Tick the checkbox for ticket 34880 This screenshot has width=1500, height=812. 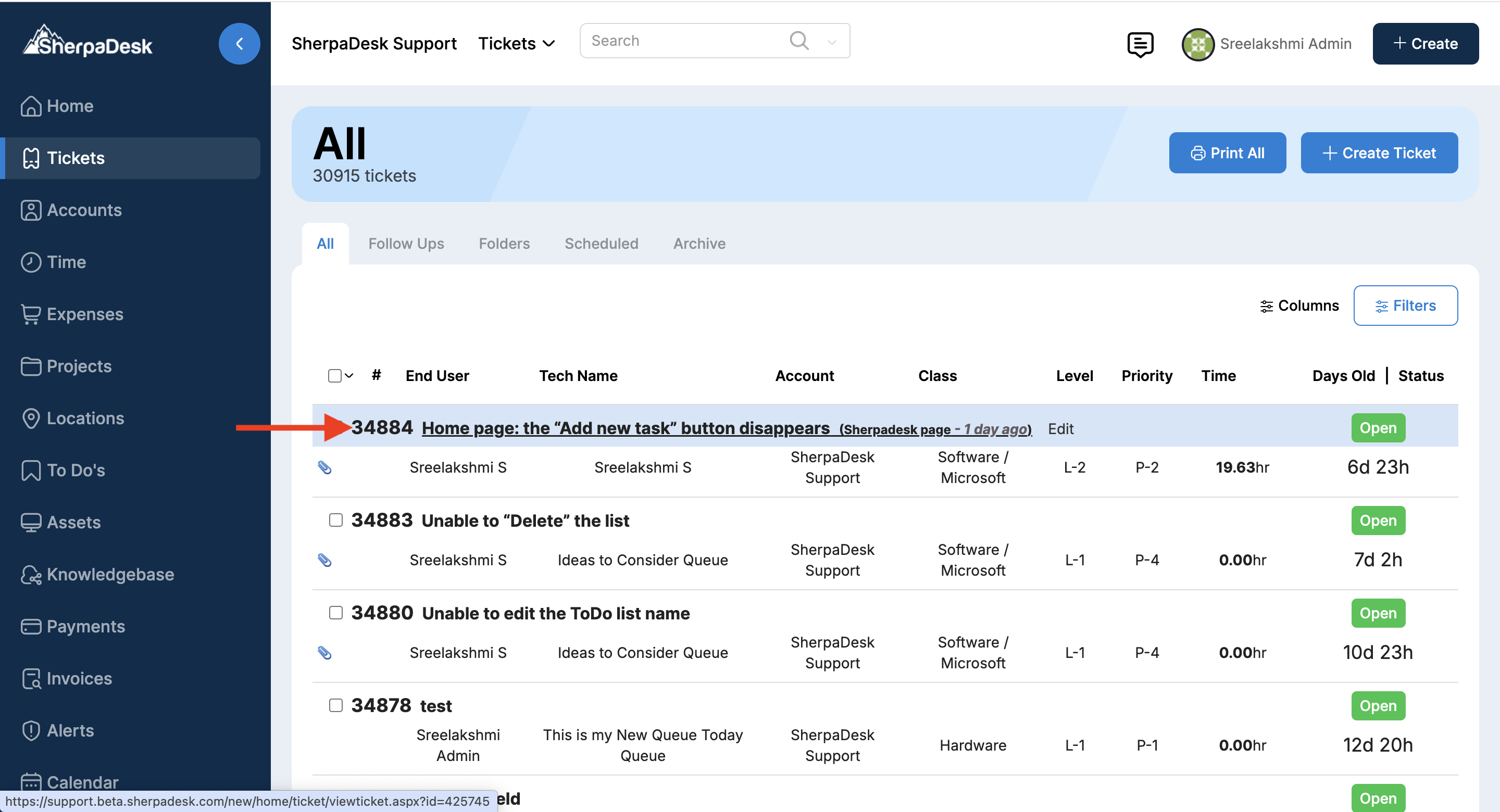click(335, 612)
